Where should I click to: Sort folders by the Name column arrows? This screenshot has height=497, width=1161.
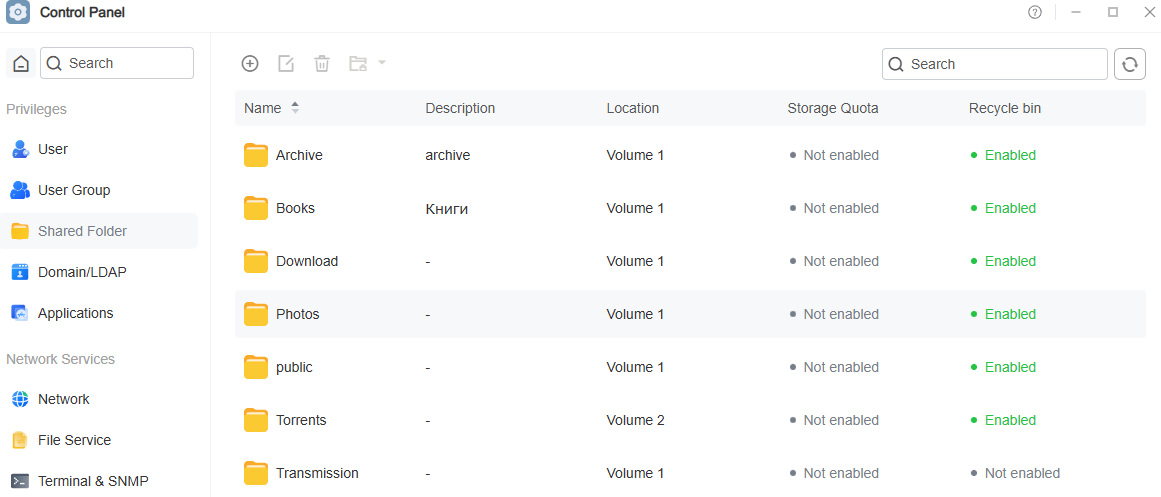[295, 108]
